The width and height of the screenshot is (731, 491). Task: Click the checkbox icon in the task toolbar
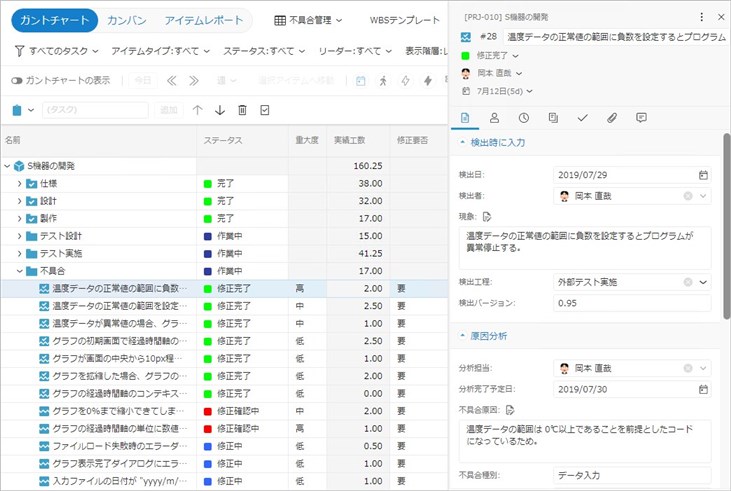click(265, 110)
